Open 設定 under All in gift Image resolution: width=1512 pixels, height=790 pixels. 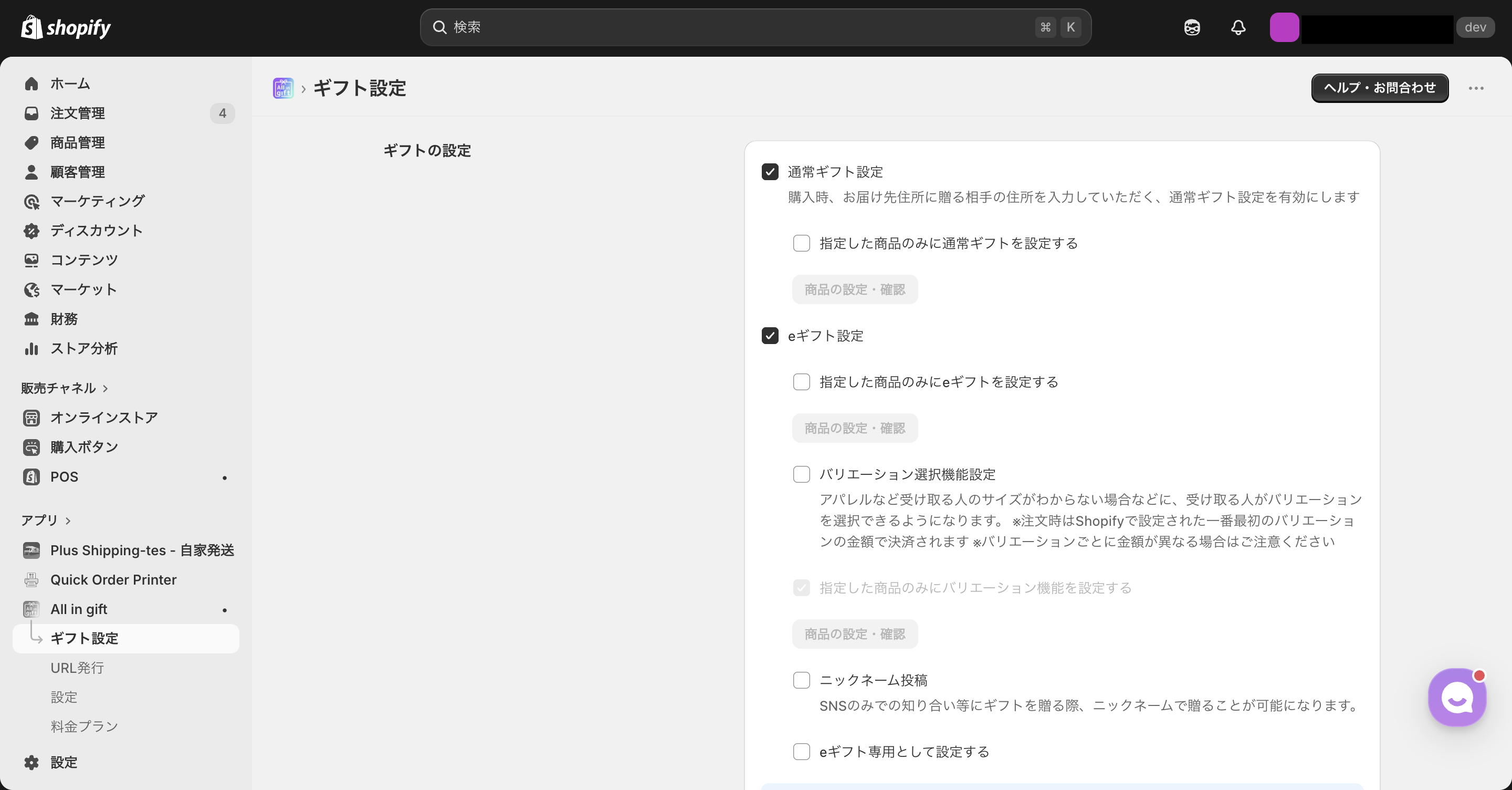64,697
